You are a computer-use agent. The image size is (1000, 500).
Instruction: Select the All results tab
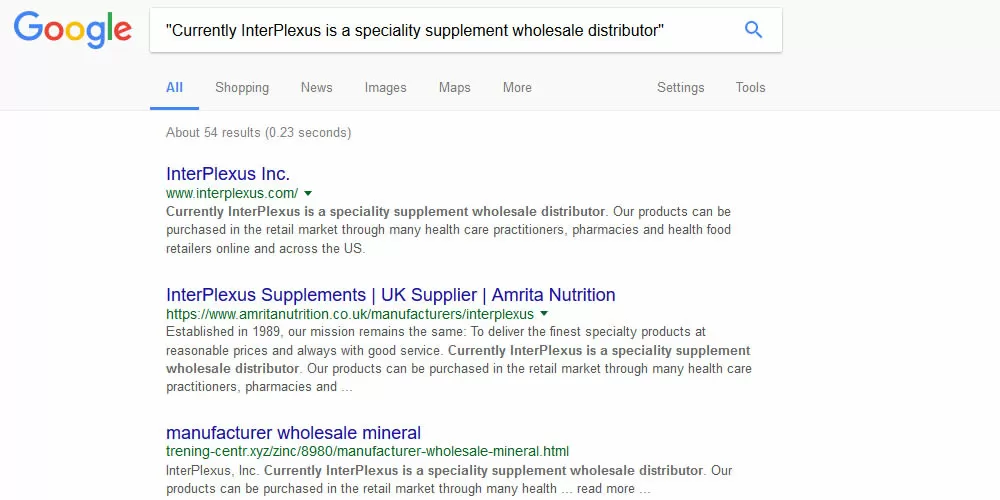174,88
